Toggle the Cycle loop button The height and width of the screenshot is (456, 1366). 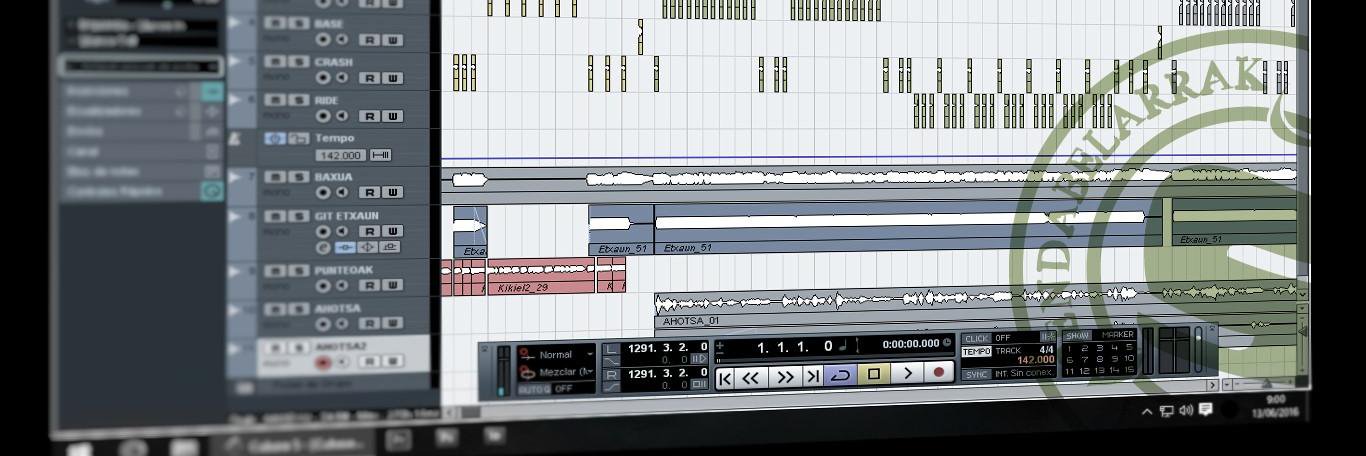click(x=841, y=375)
